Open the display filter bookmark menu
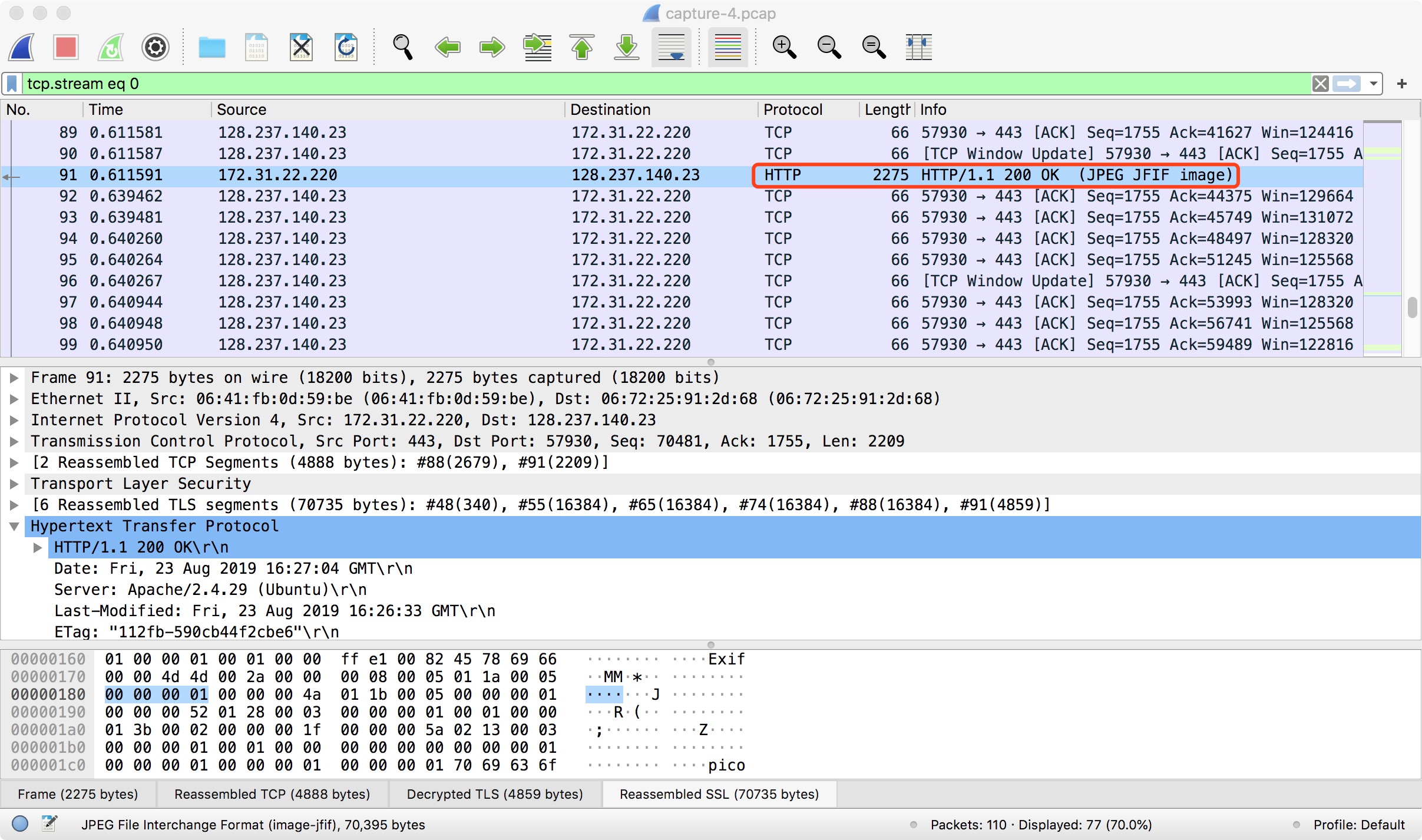 tap(12, 84)
